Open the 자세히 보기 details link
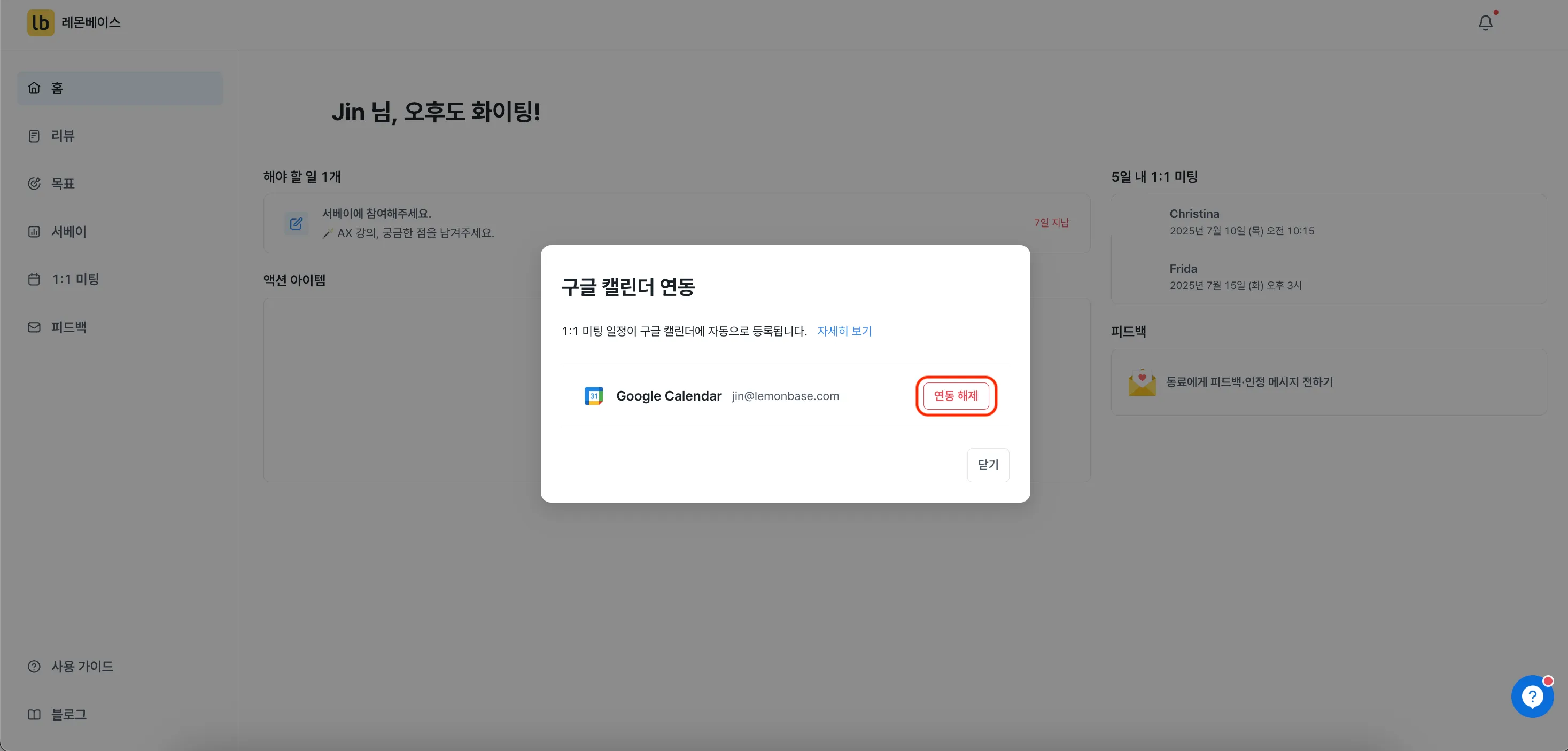 (x=844, y=331)
